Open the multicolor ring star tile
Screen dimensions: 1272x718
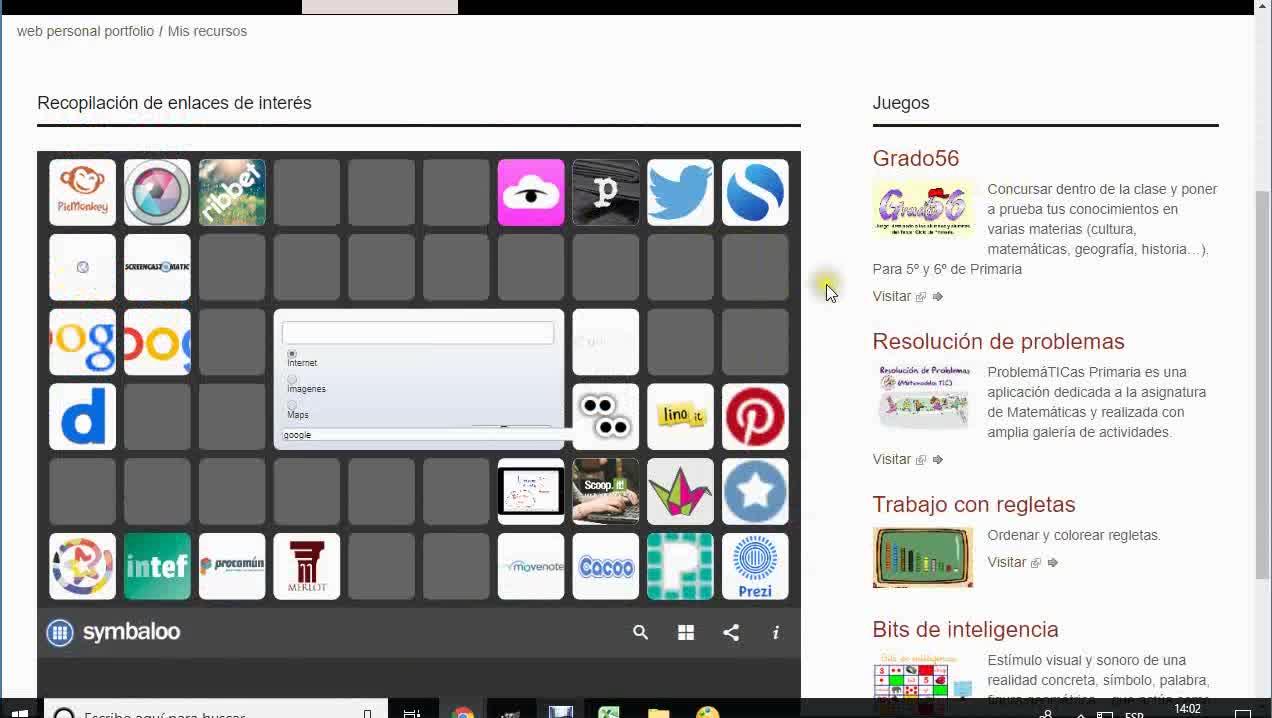tap(82, 566)
